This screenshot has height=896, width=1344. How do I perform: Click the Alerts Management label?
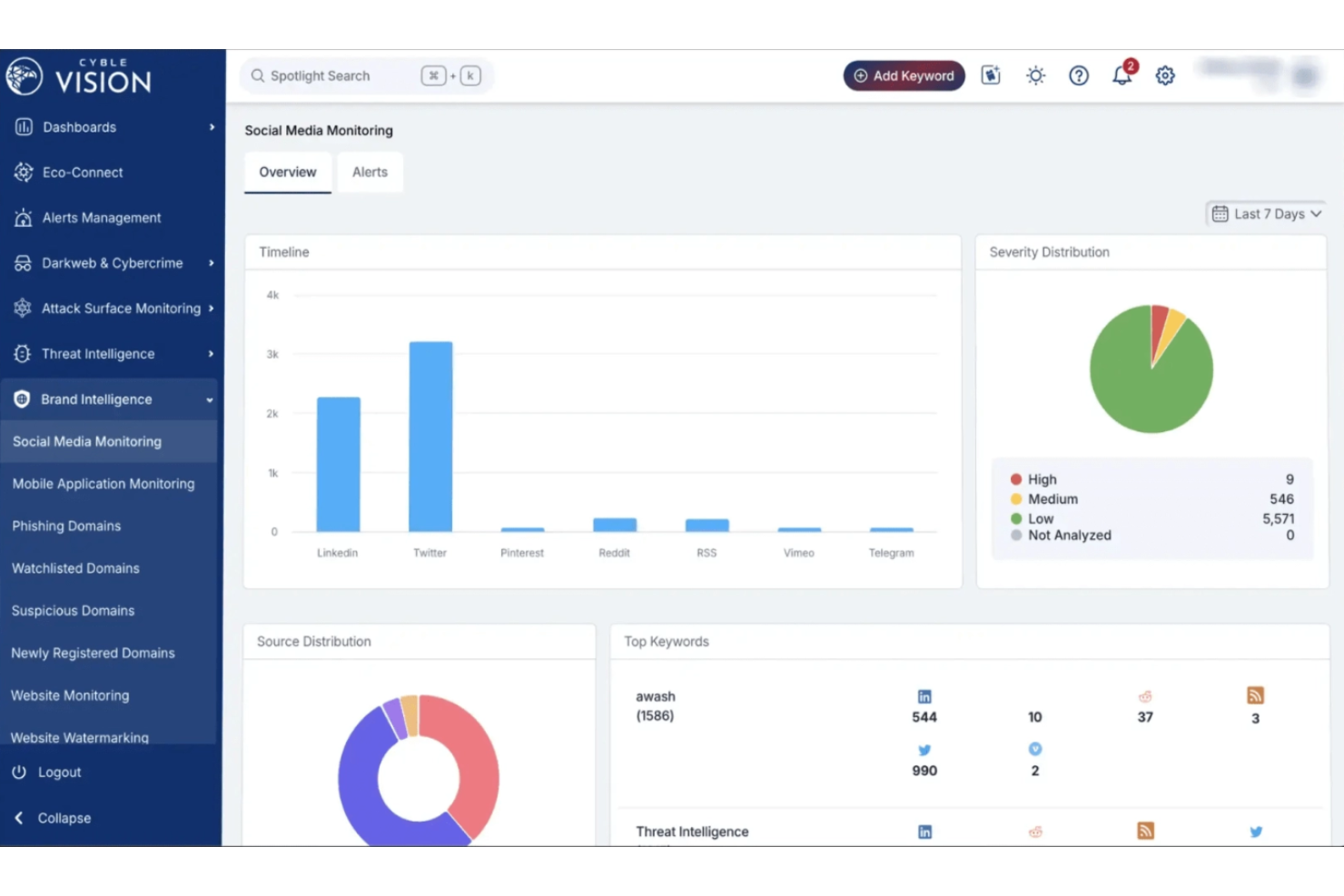(x=102, y=218)
